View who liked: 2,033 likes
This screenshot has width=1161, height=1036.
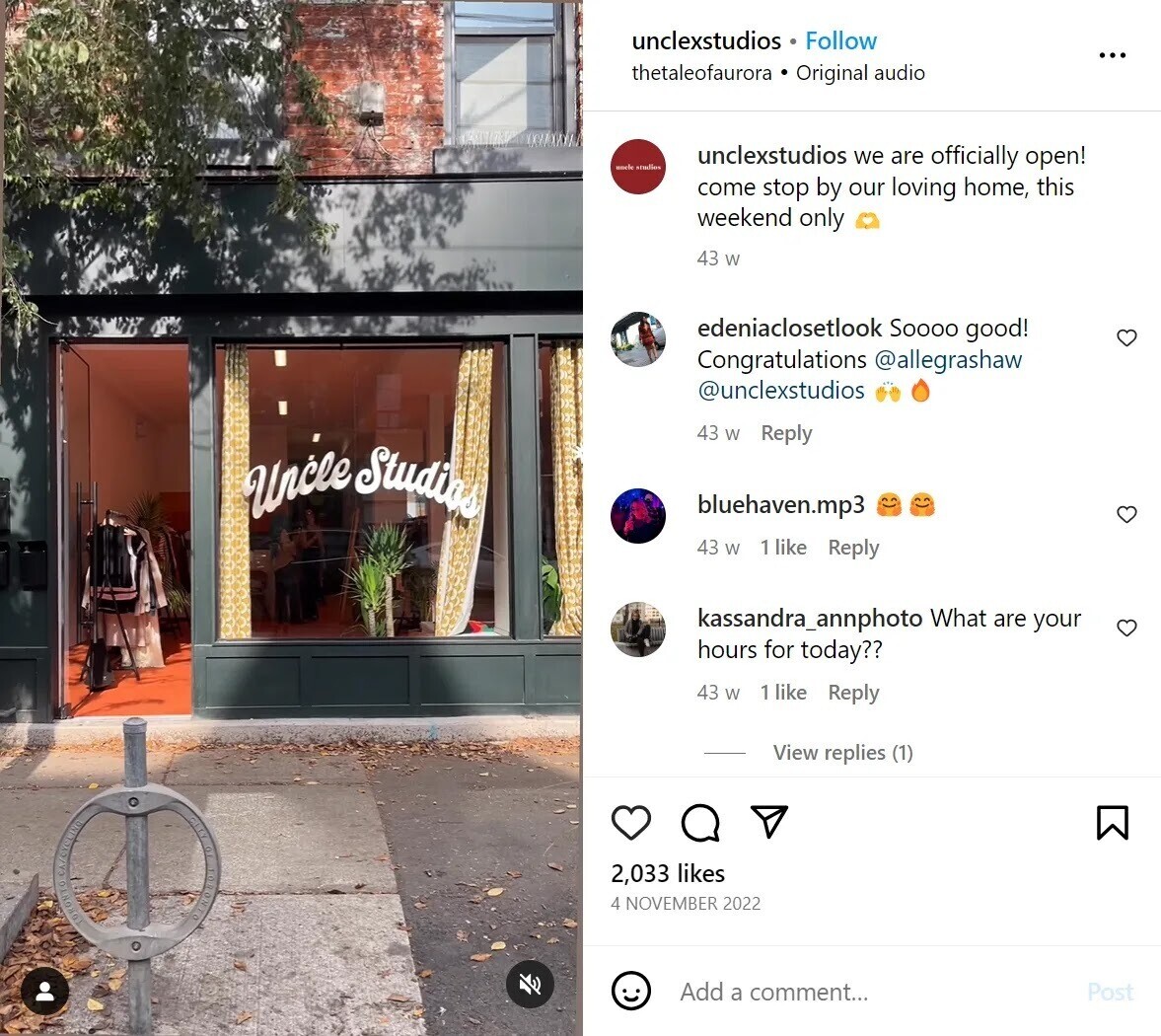[x=668, y=874]
